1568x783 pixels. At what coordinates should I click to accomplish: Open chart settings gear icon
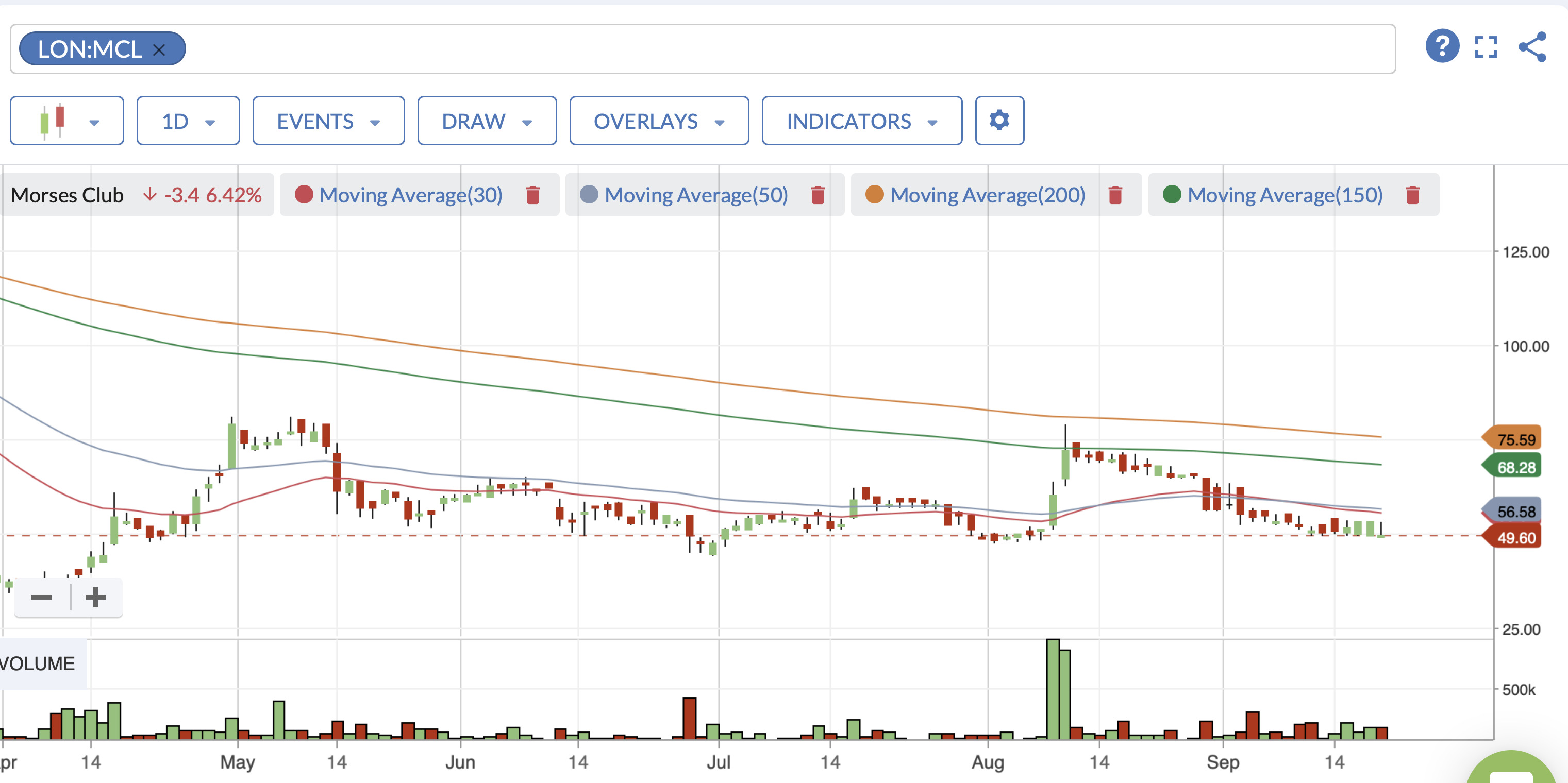(999, 121)
